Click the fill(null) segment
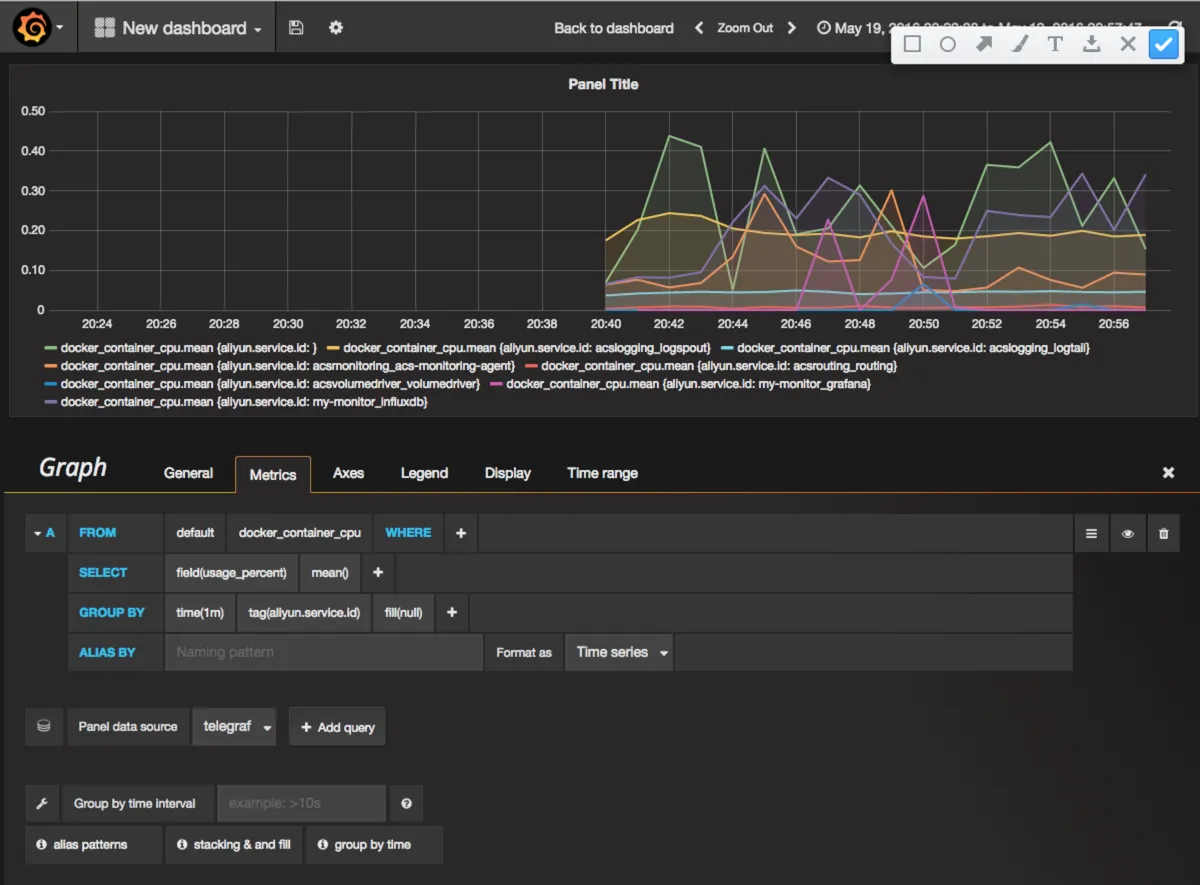 pos(403,612)
